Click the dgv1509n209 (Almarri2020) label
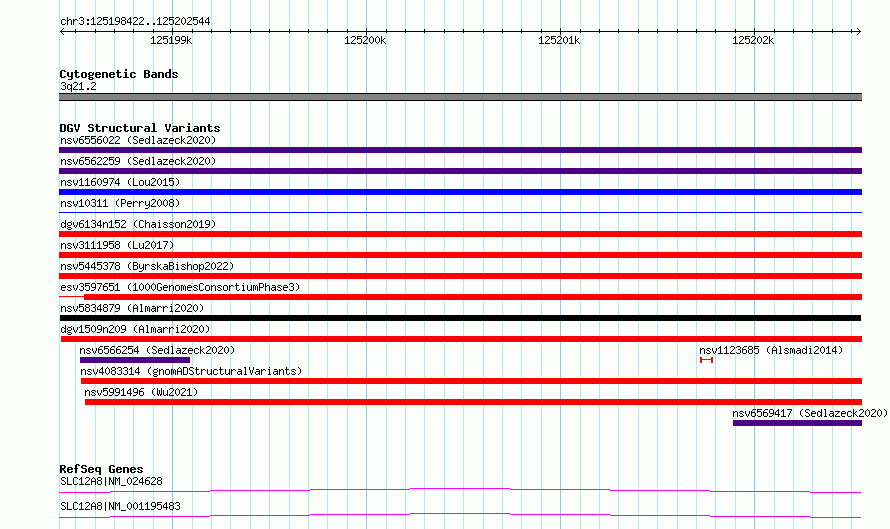 coord(135,329)
